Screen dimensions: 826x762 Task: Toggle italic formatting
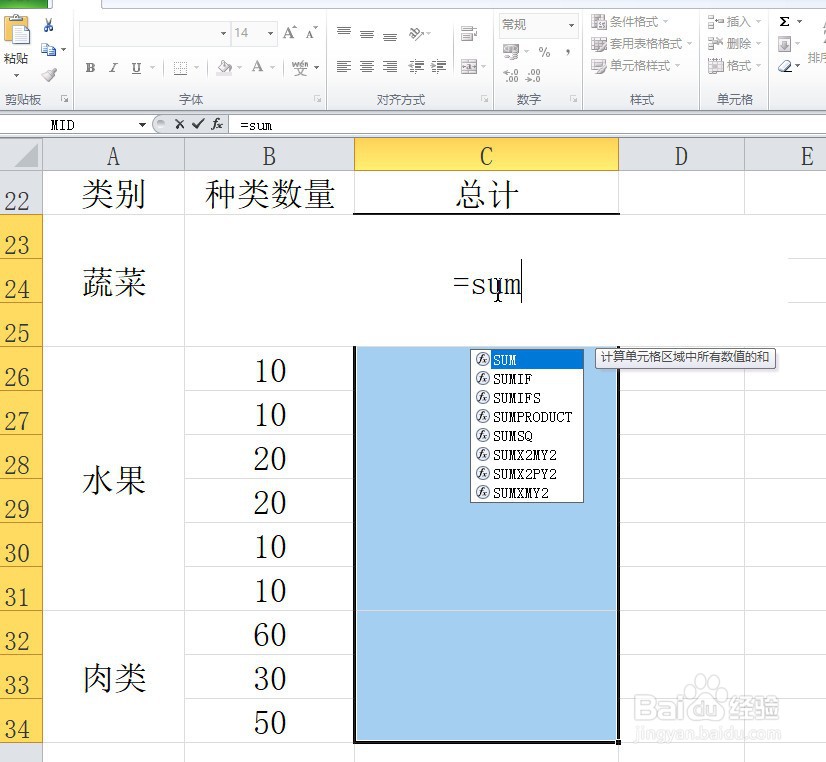(x=113, y=66)
